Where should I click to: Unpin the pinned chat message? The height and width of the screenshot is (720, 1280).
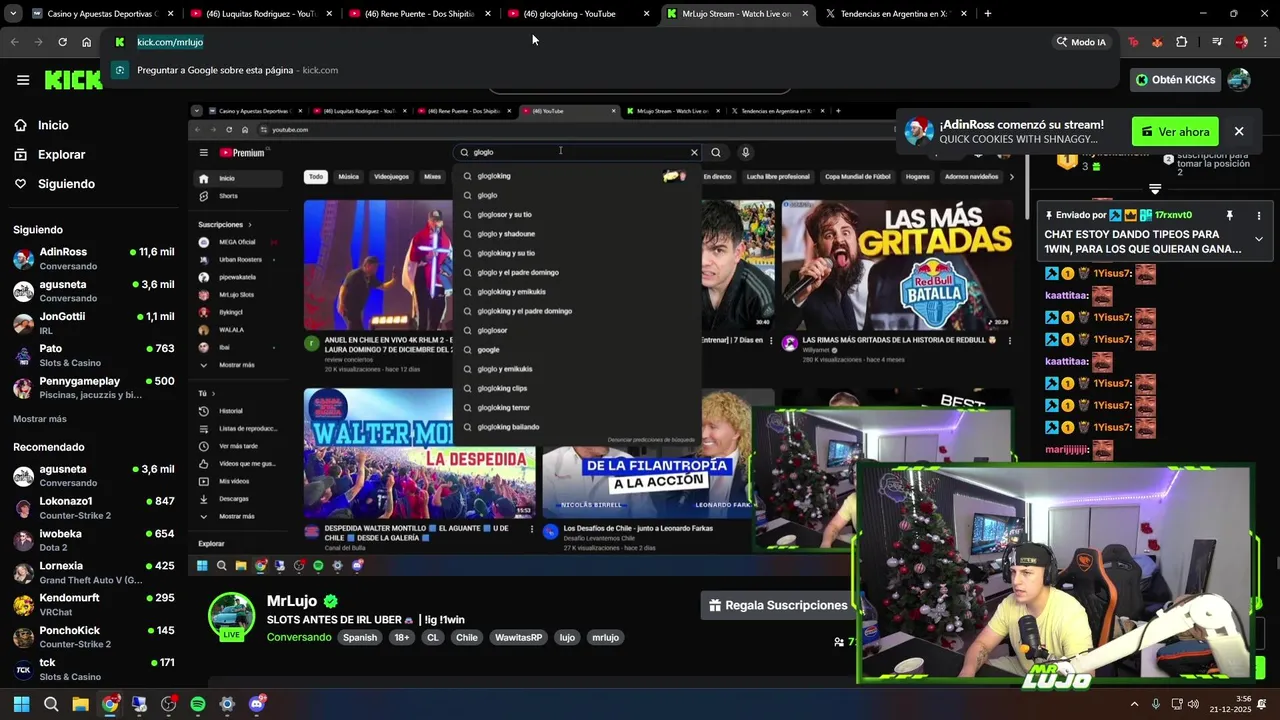pos(1229,216)
